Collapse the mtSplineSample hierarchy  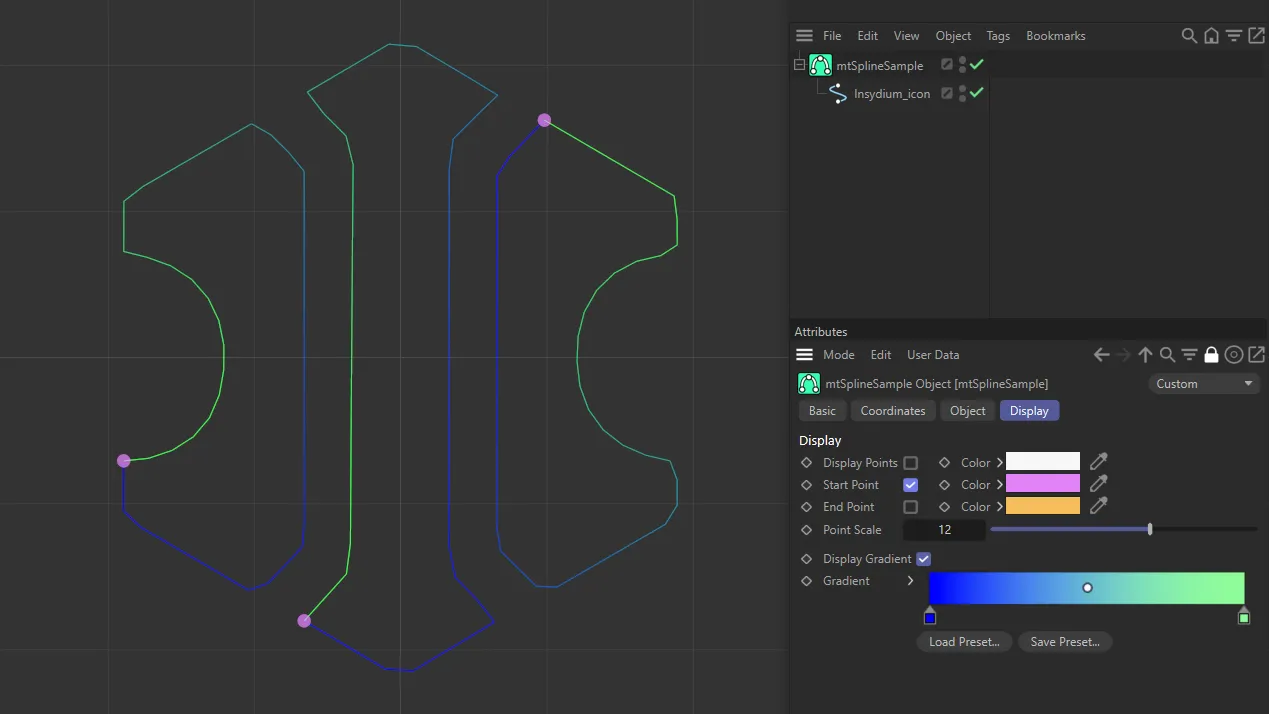click(797, 64)
